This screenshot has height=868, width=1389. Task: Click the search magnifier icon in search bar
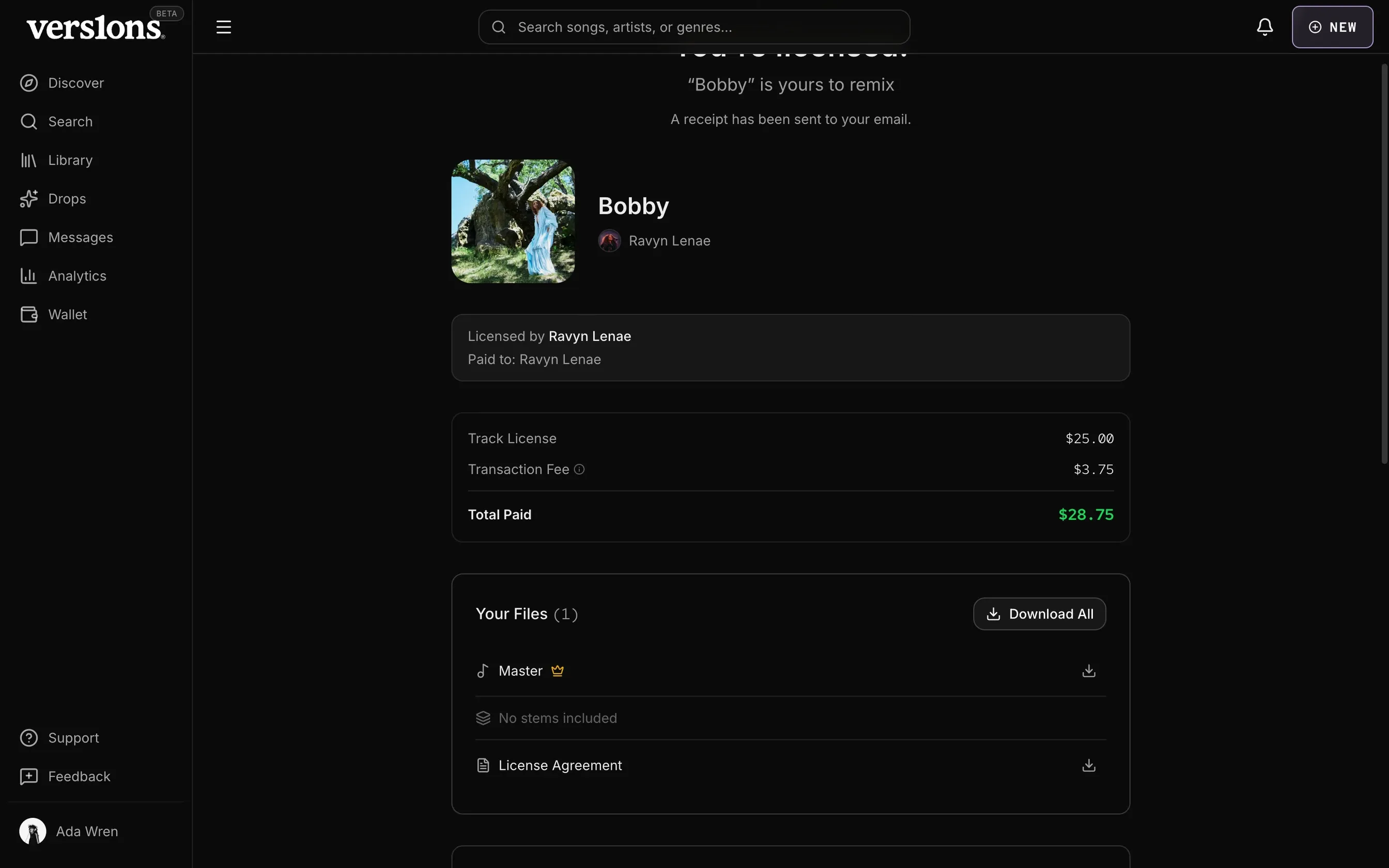pyautogui.click(x=498, y=27)
